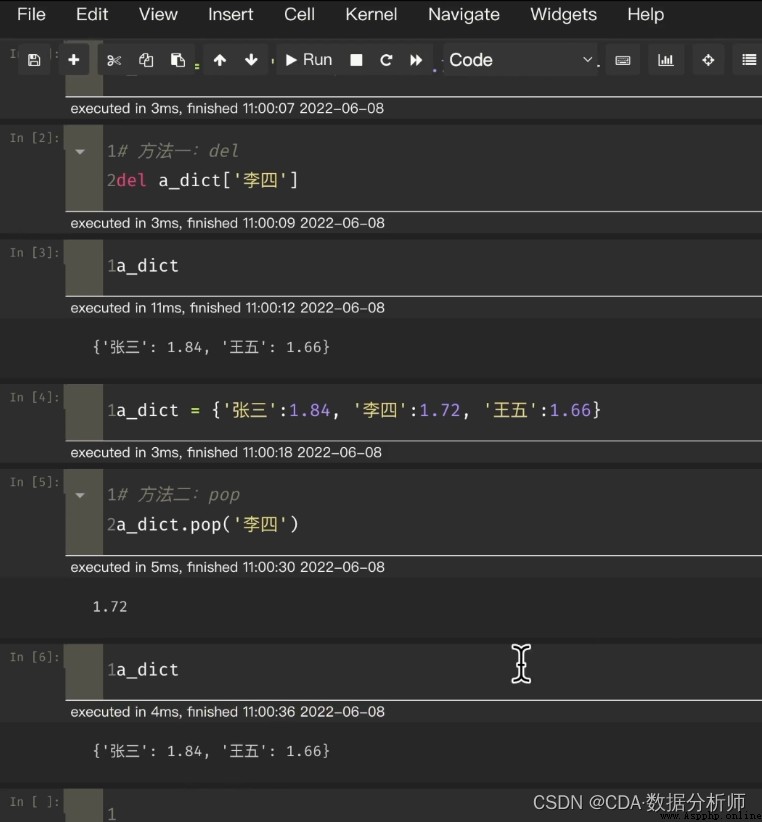The height and width of the screenshot is (822, 762).
Task: Open the Cell menu
Action: pos(299,15)
